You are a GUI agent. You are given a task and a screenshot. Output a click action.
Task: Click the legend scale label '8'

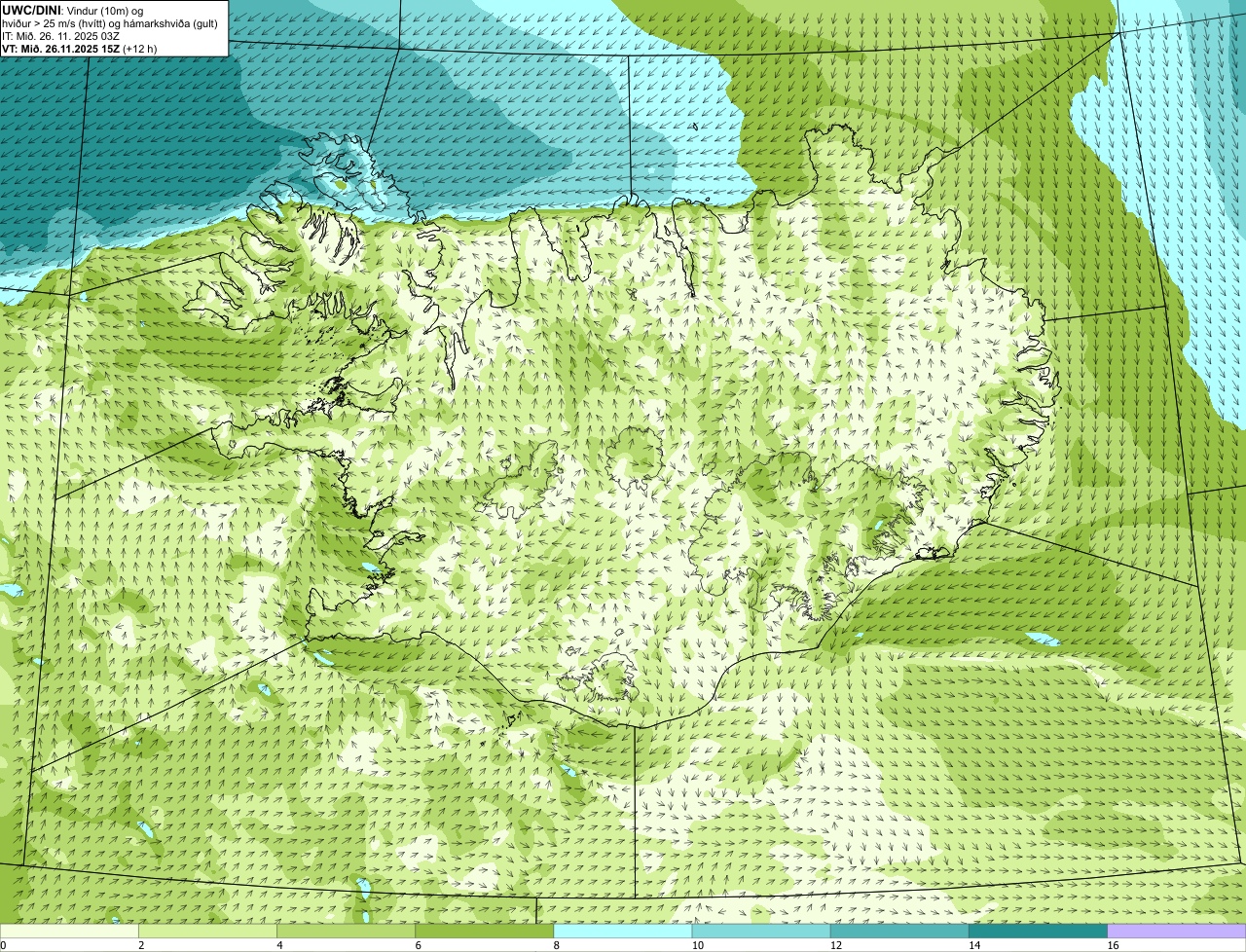pos(557,945)
